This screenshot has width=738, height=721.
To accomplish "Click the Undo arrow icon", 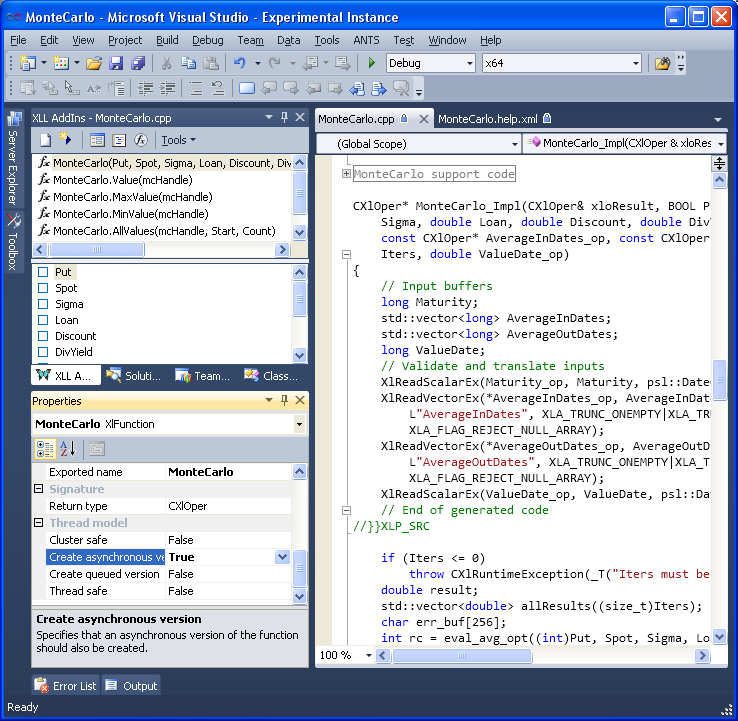I will [x=240, y=63].
